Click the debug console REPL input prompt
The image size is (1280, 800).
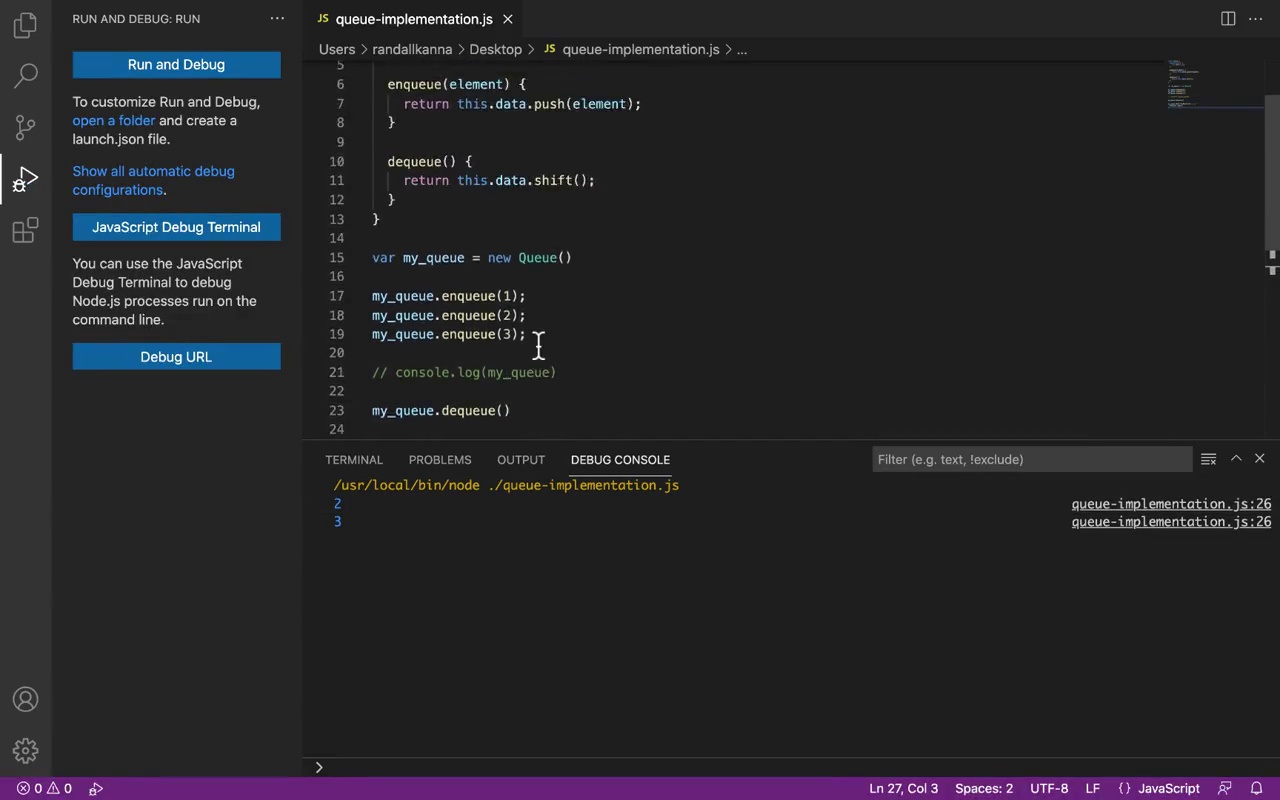pos(790,767)
